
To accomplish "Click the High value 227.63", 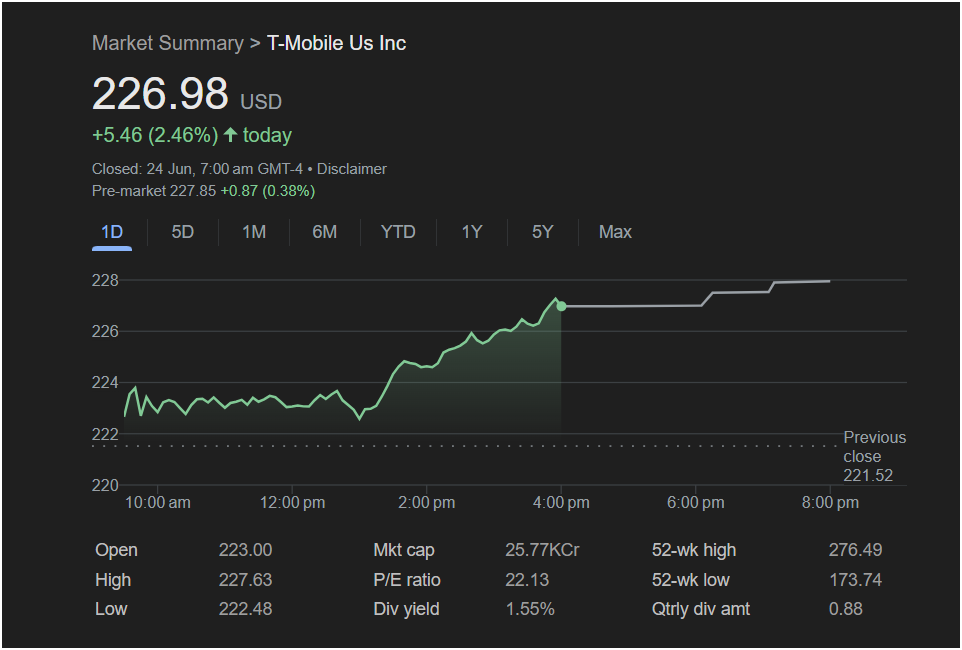I will (x=245, y=579).
